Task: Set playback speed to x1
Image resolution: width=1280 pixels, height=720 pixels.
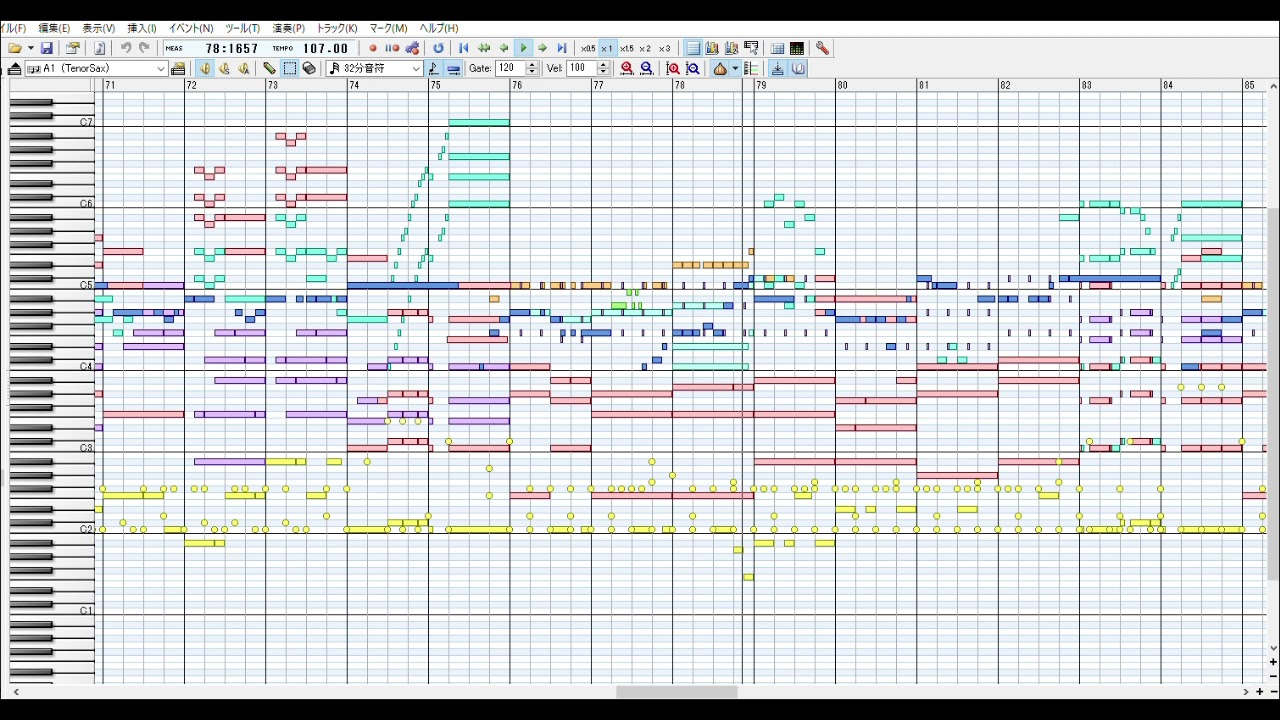Action: [607, 48]
